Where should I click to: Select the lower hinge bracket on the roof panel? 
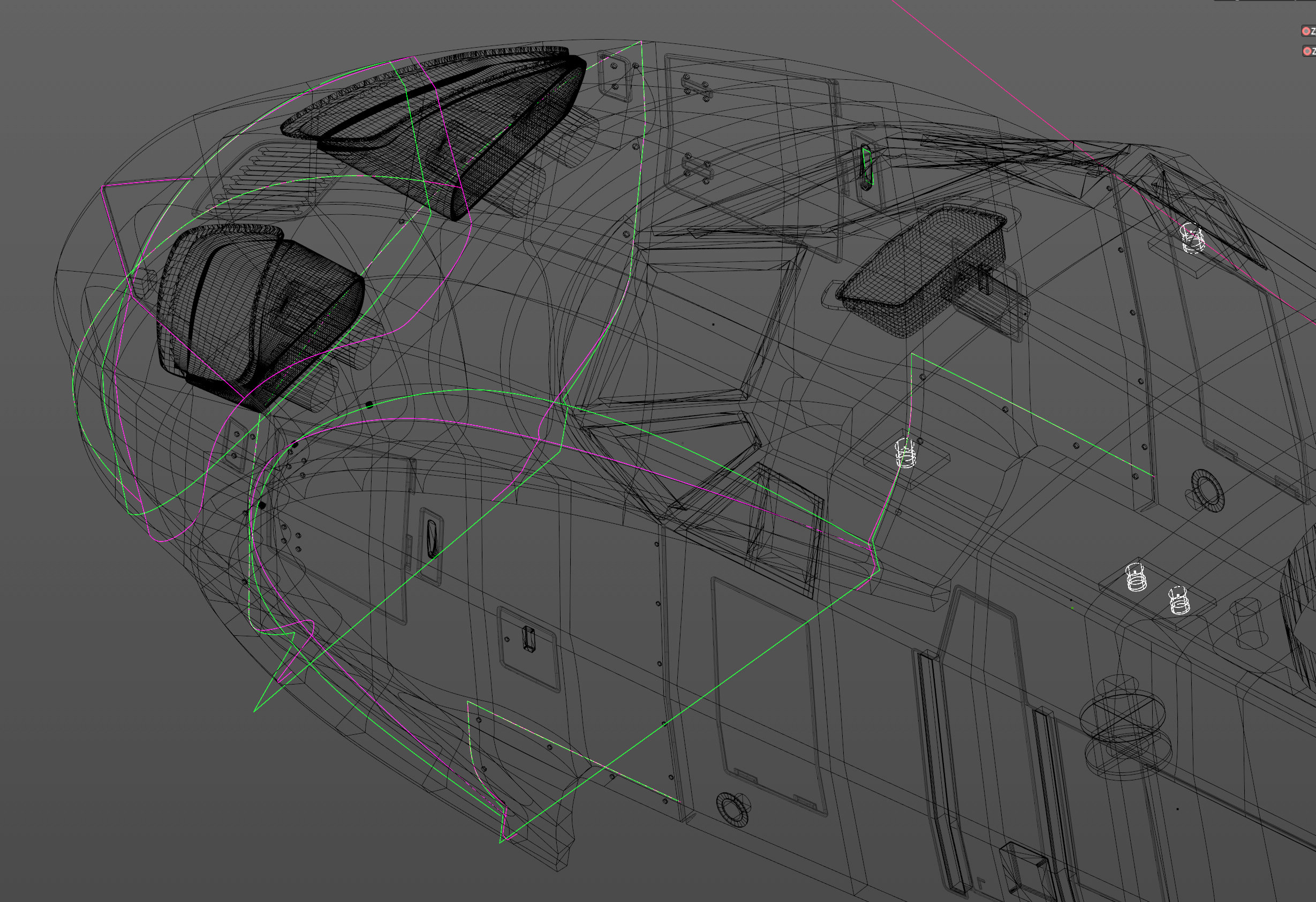tap(697, 168)
